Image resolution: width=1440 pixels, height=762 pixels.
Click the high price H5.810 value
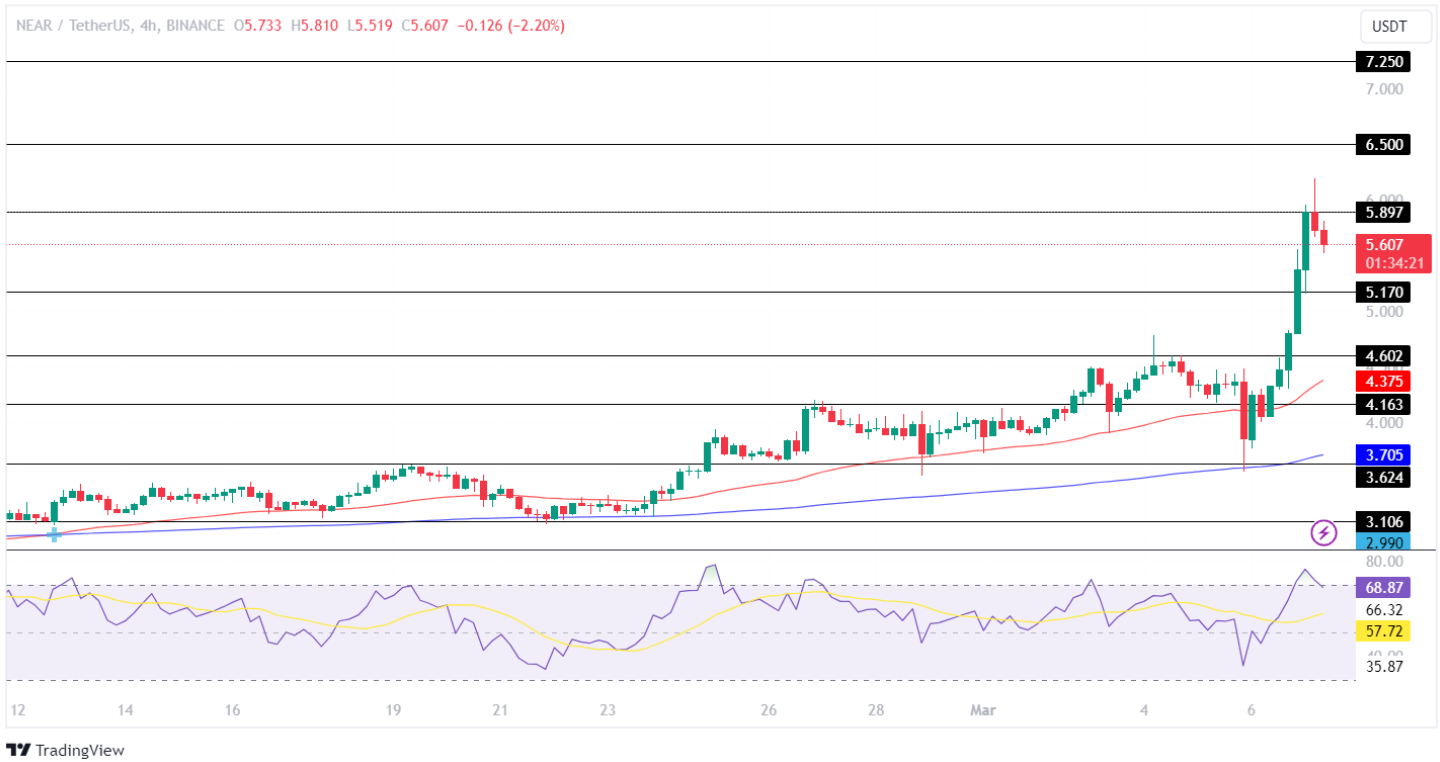tap(315, 26)
